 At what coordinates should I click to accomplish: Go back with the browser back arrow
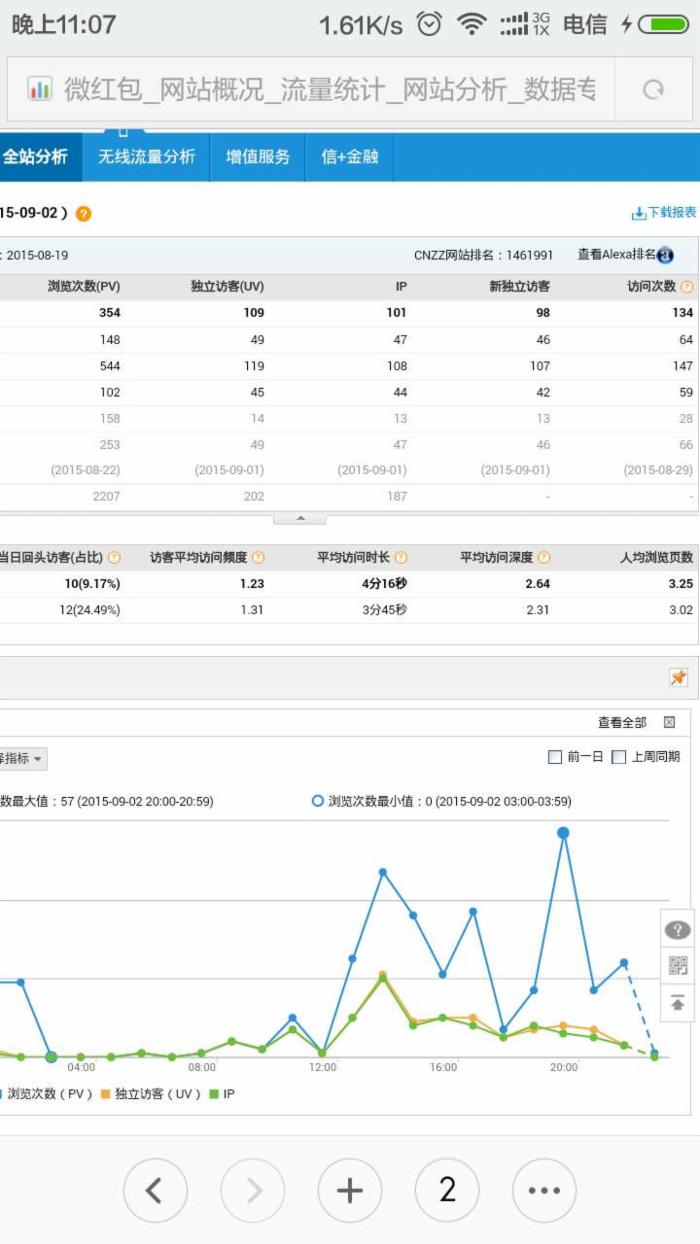coord(154,1190)
